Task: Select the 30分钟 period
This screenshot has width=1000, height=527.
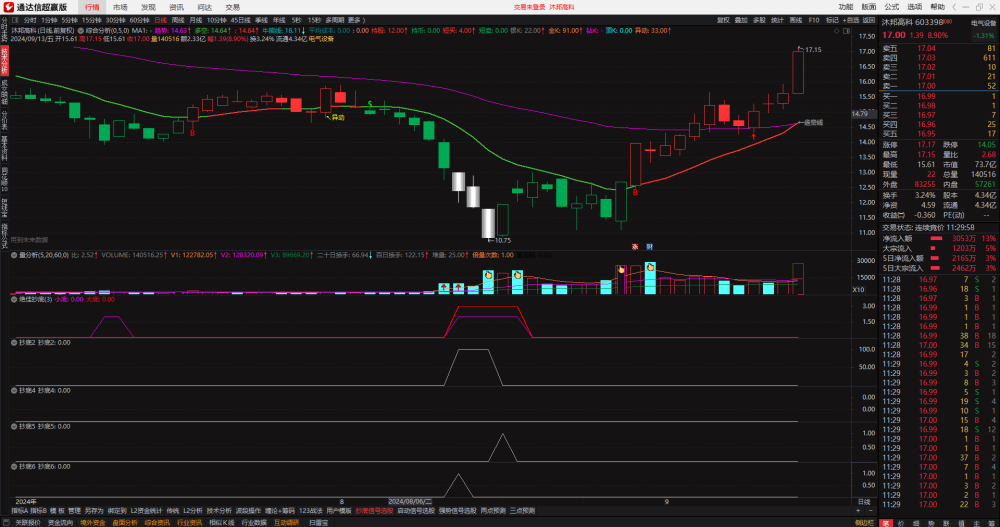Action: 115,20
